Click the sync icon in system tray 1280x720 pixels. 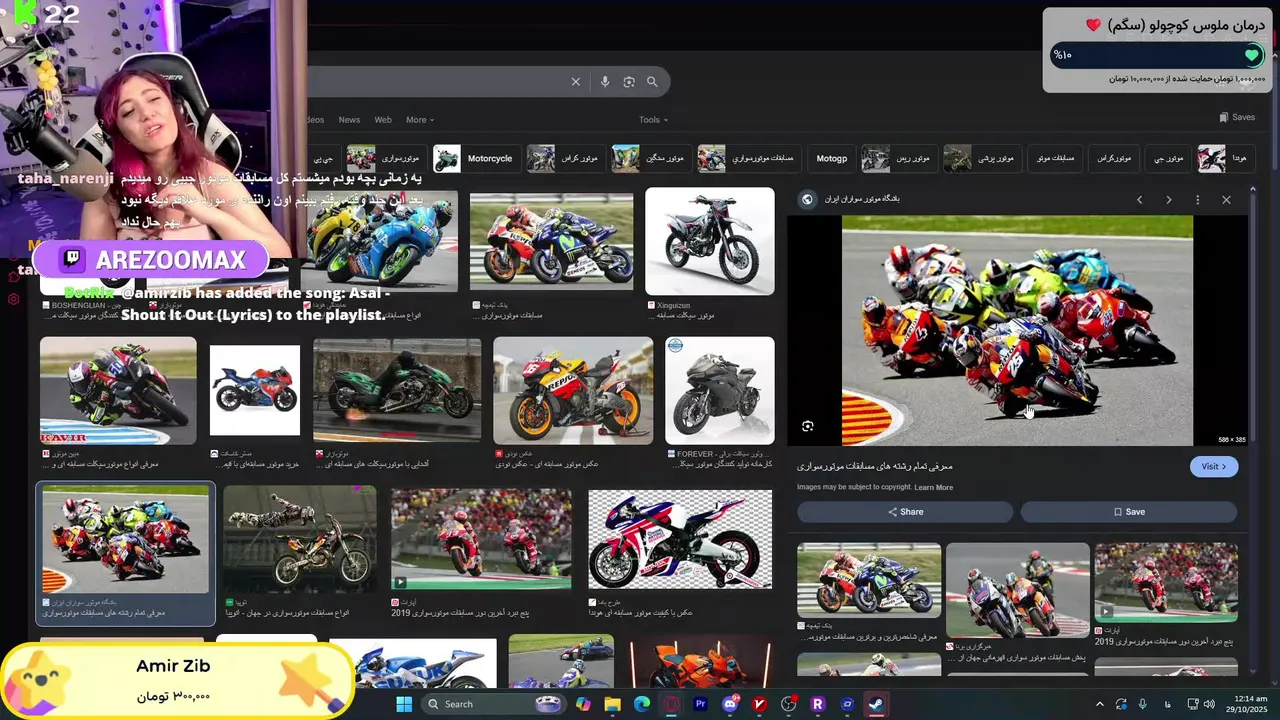[1121, 704]
